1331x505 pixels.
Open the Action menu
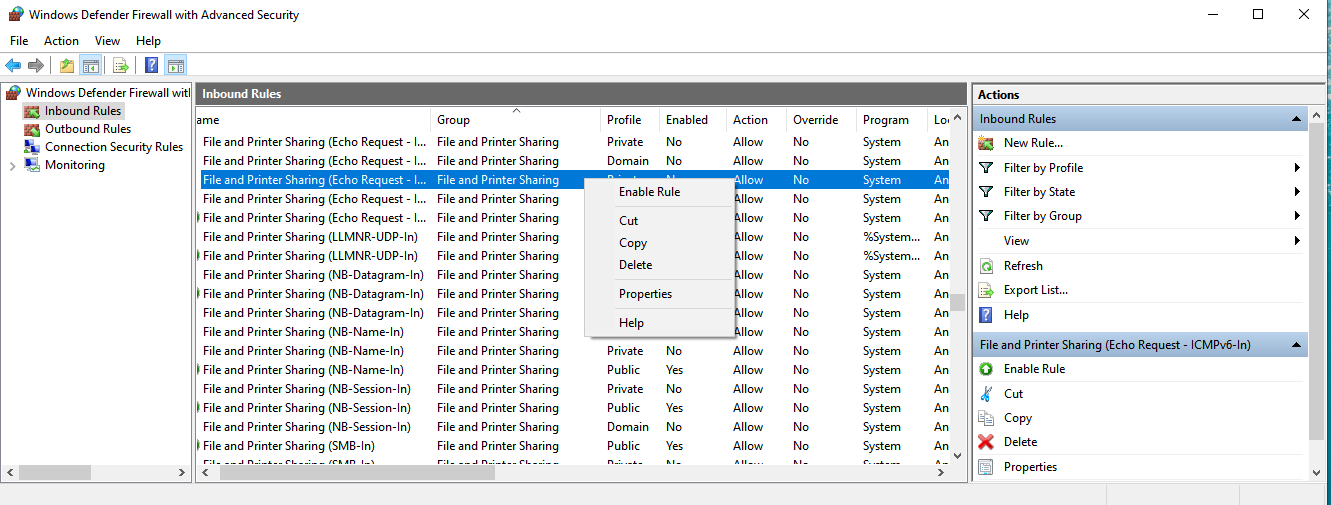(61, 41)
